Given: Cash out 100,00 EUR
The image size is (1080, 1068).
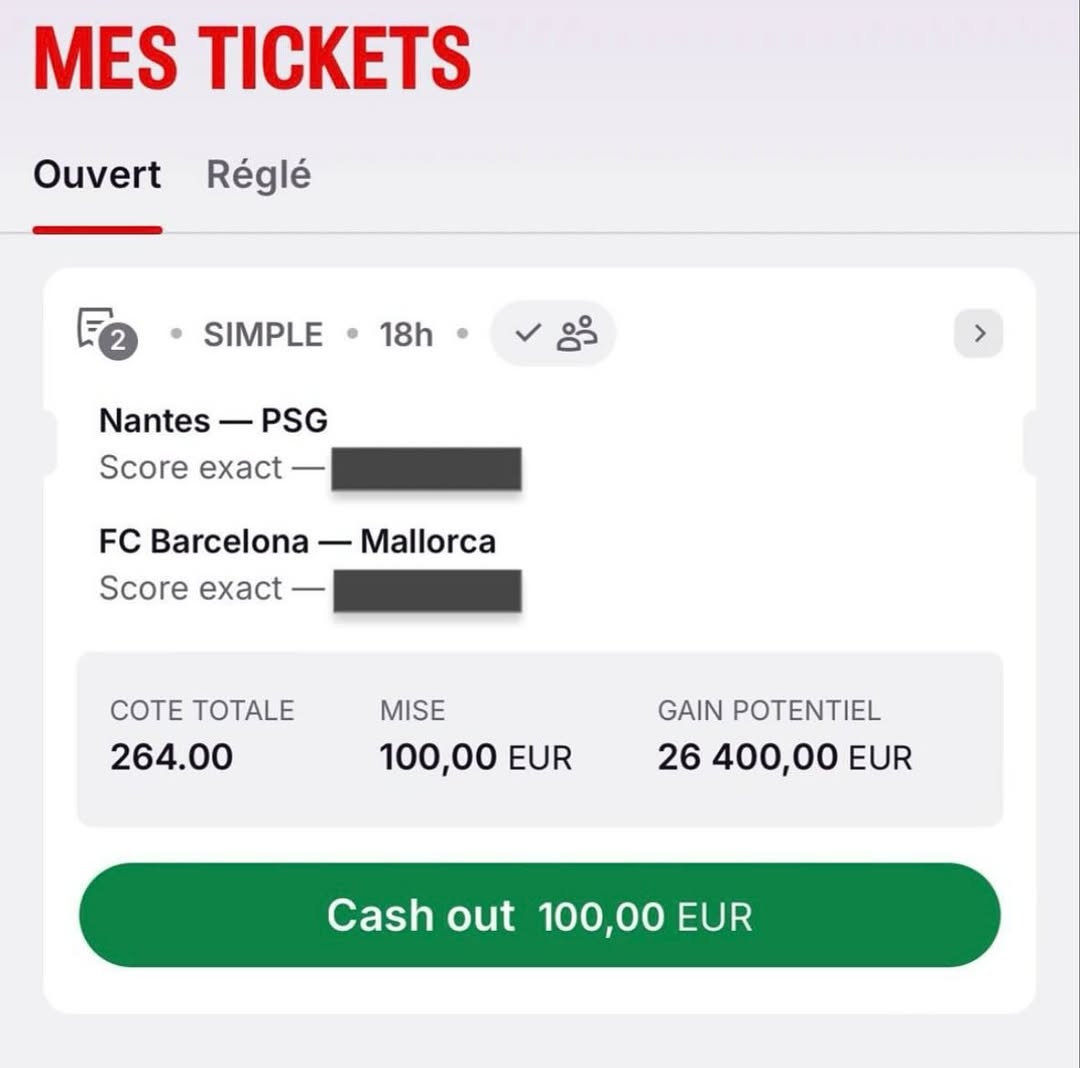Looking at the screenshot, I should pyautogui.click(x=540, y=915).
